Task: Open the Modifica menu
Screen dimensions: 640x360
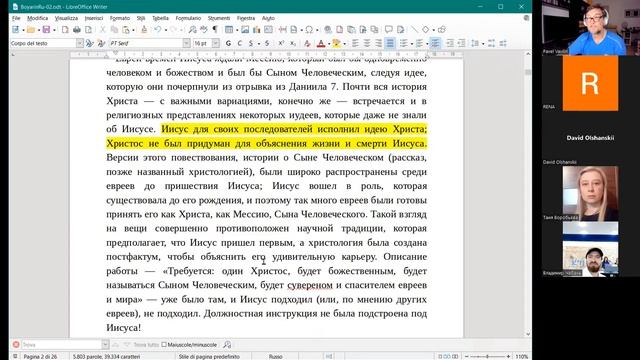Action: click(37, 18)
